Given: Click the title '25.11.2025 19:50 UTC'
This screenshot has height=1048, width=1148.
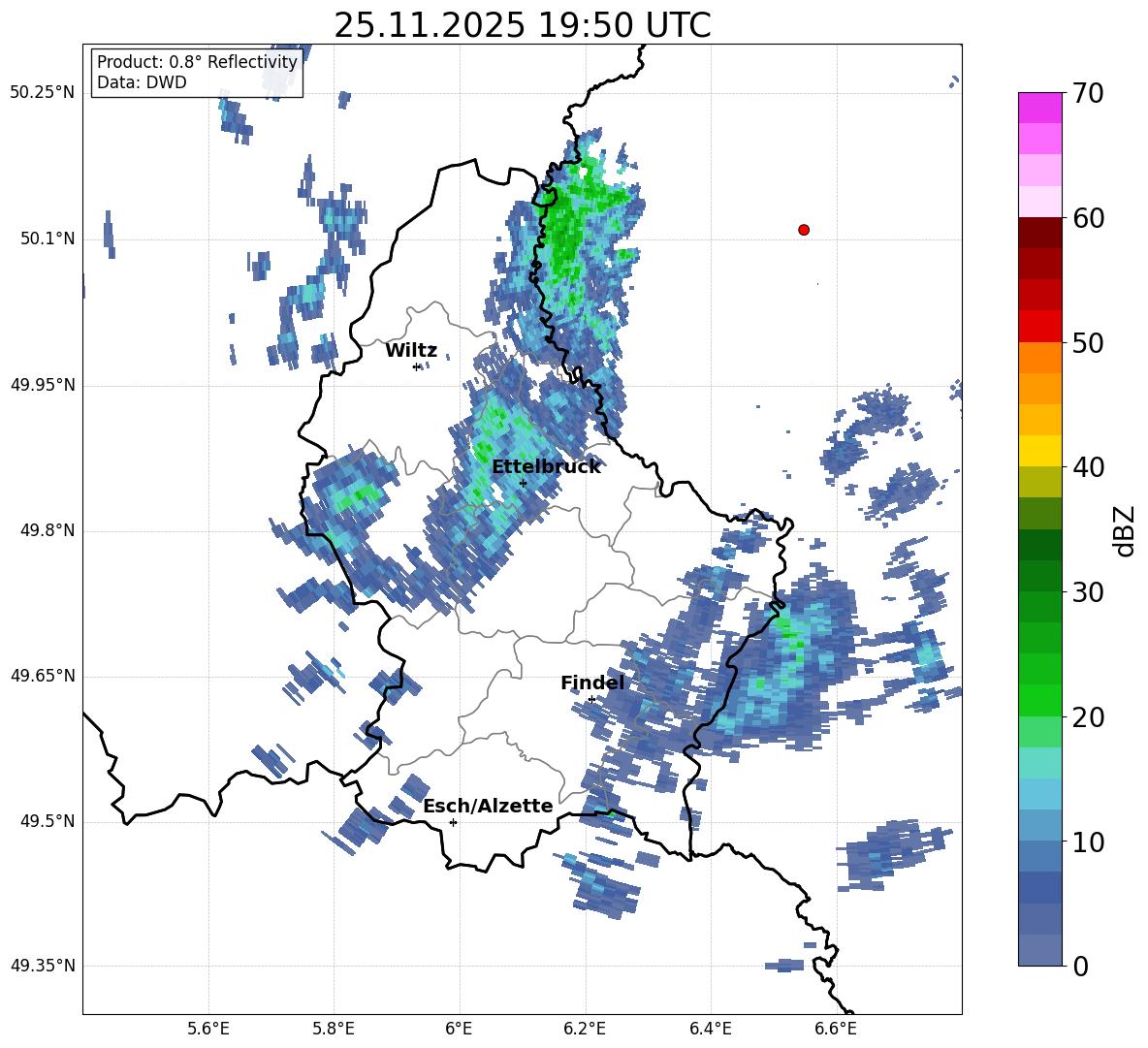Looking at the screenshot, I should 522,25.
